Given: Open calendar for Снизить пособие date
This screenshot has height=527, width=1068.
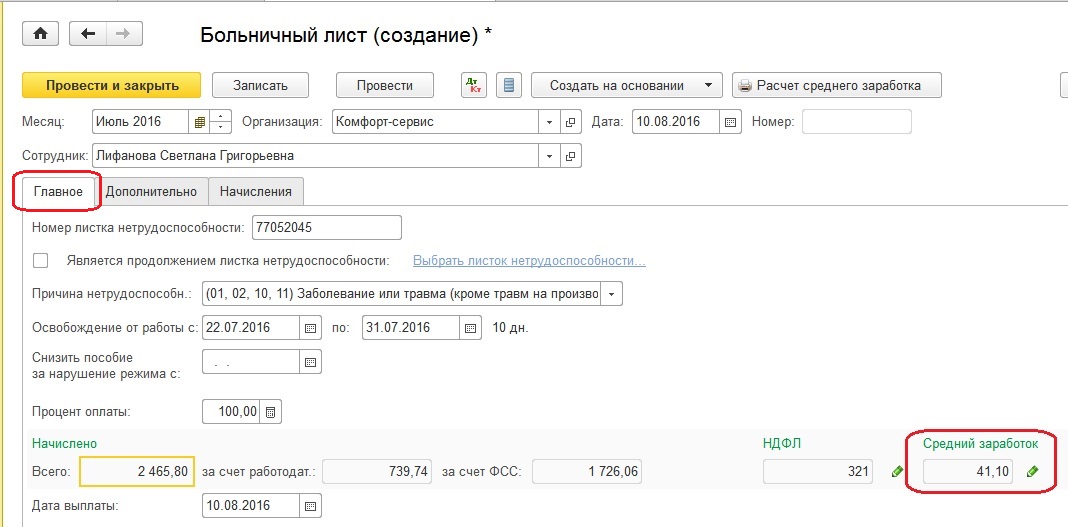Looking at the screenshot, I should 310,362.
